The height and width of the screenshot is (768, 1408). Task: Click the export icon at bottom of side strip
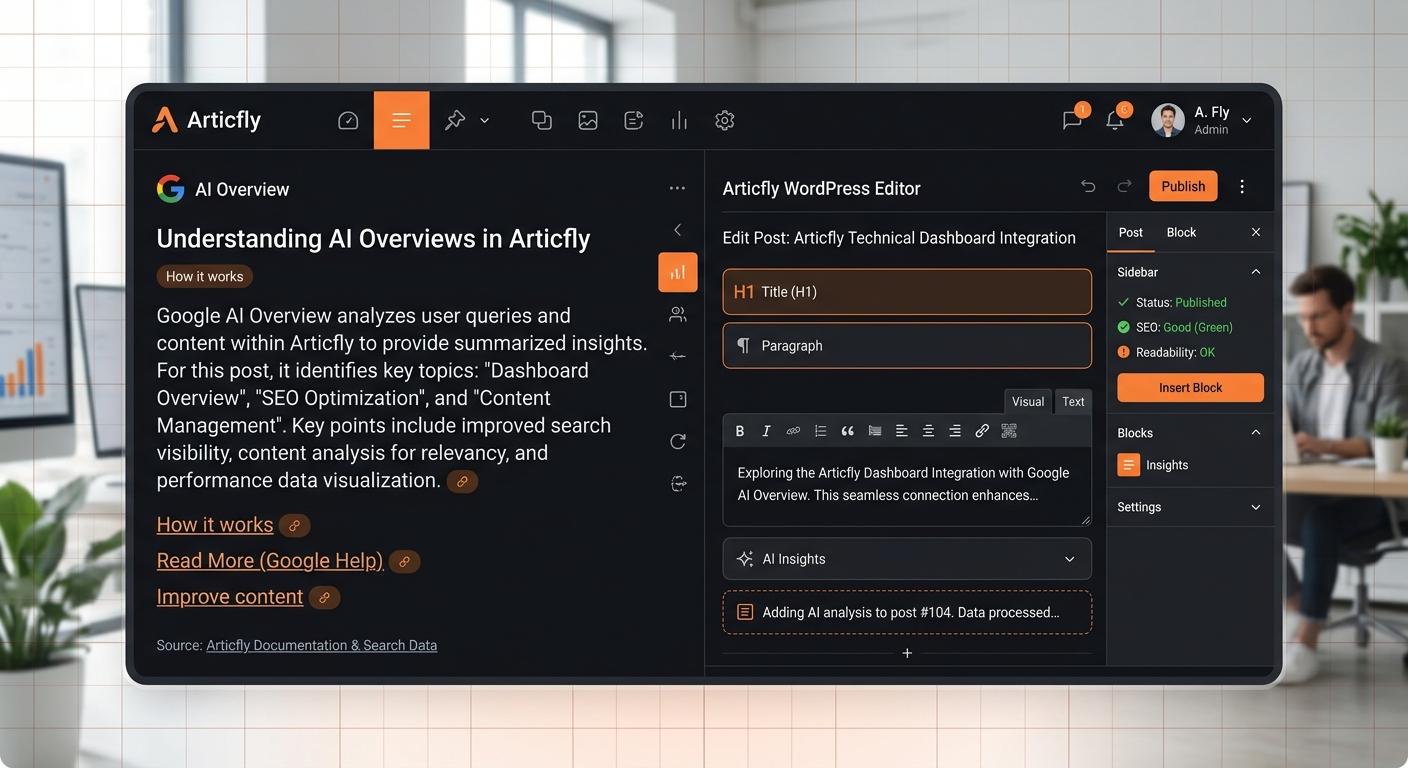[x=678, y=484]
